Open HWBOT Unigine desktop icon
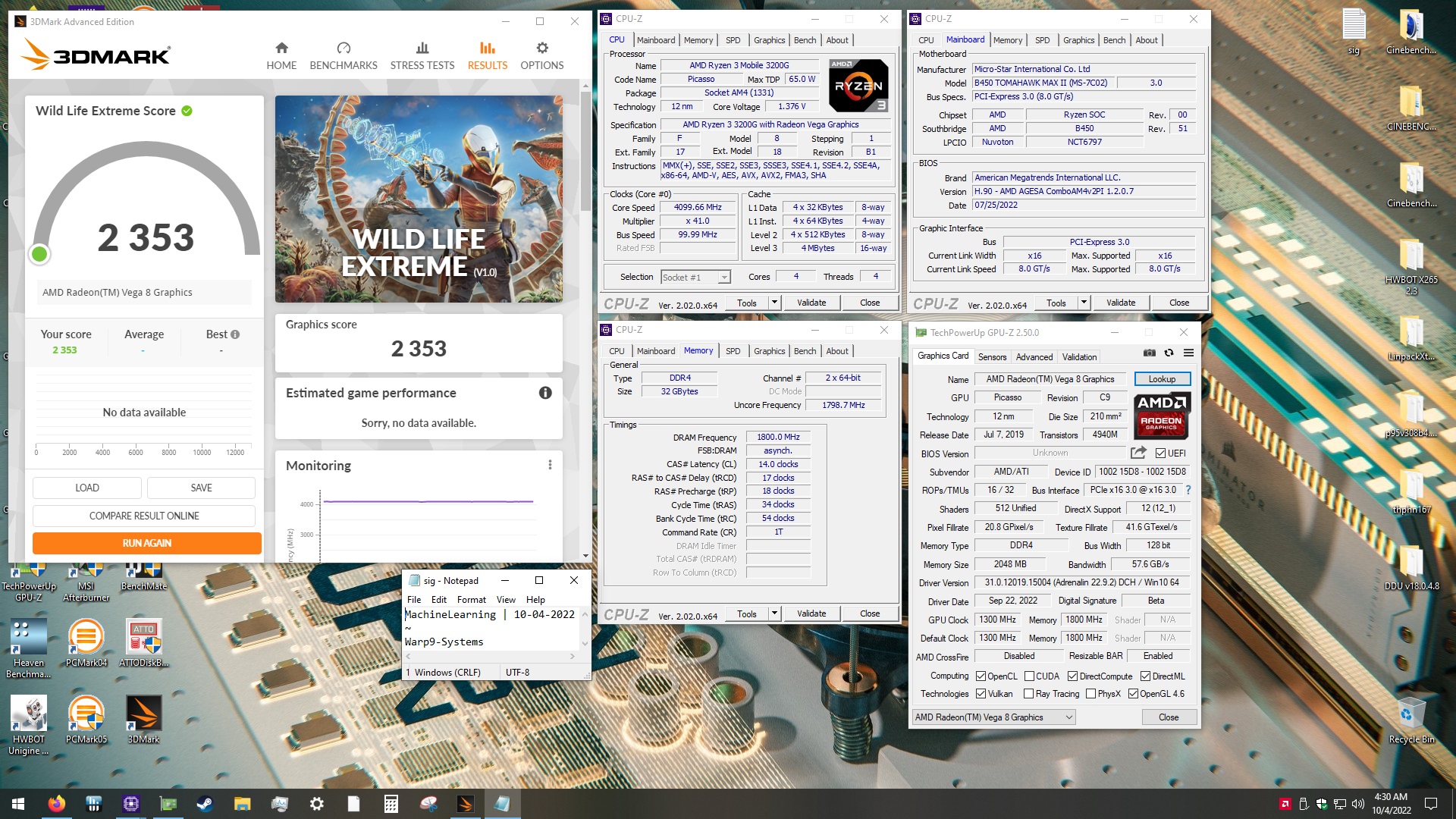1456x819 pixels. pyautogui.click(x=29, y=725)
